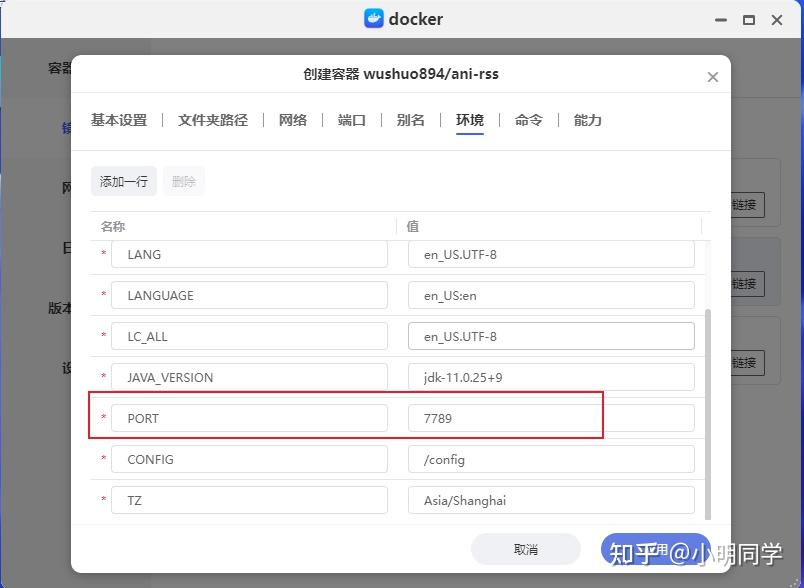Click the 添加一行 button to add a row
This screenshot has height=588, width=804.
click(123, 181)
